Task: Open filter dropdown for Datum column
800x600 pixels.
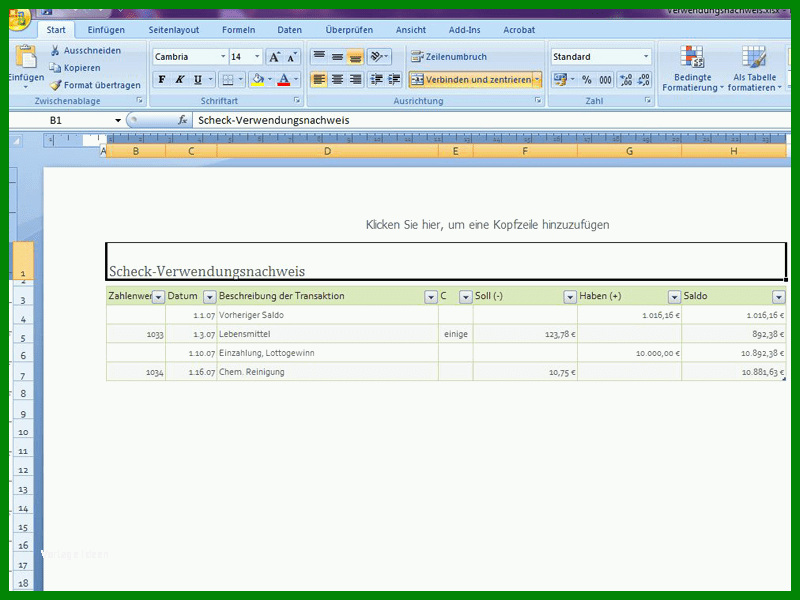Action: click(x=209, y=297)
